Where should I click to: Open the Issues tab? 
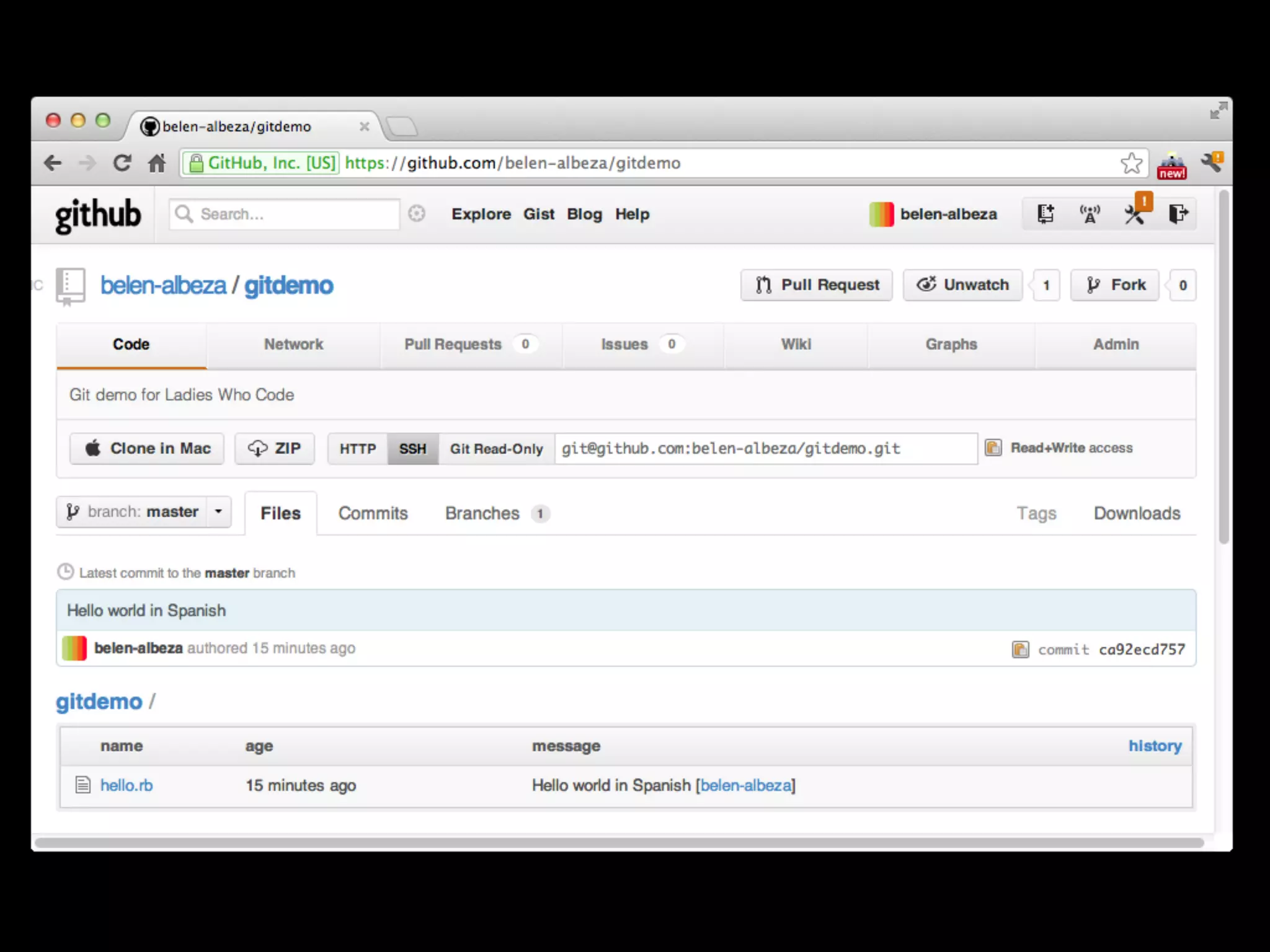[x=642, y=345]
